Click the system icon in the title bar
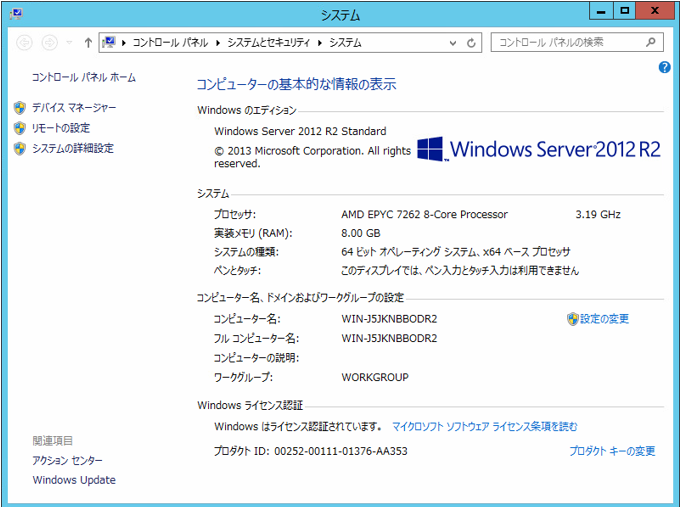The height and width of the screenshot is (507, 683). [16, 14]
